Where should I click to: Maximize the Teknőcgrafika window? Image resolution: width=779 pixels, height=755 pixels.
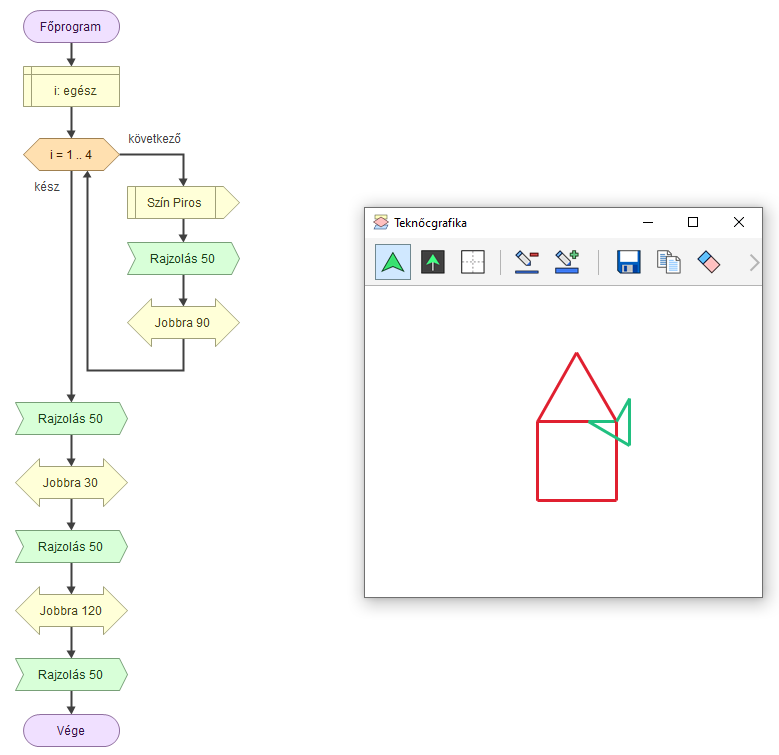pos(693,222)
